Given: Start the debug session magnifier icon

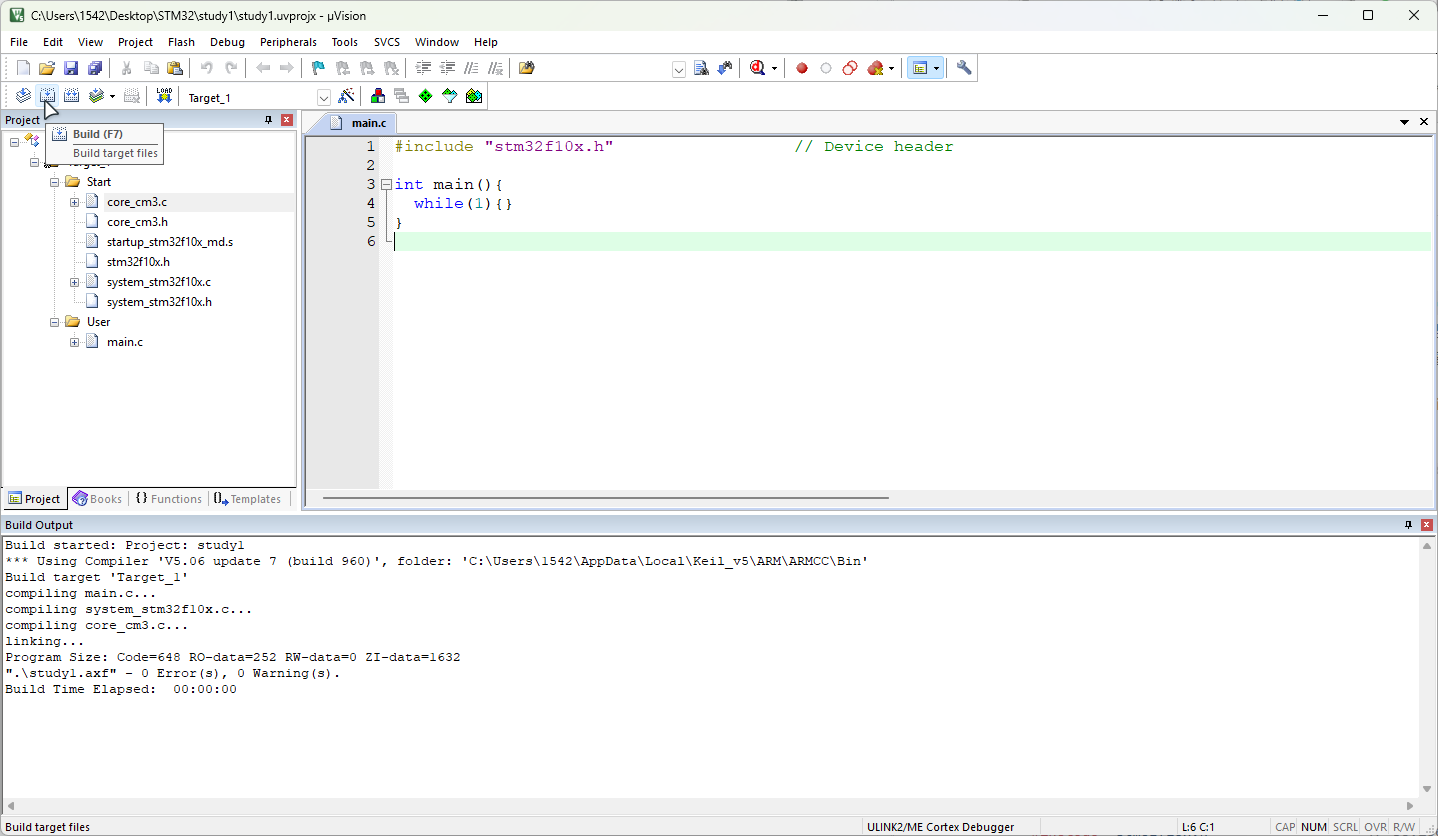Looking at the screenshot, I should click(x=757, y=68).
